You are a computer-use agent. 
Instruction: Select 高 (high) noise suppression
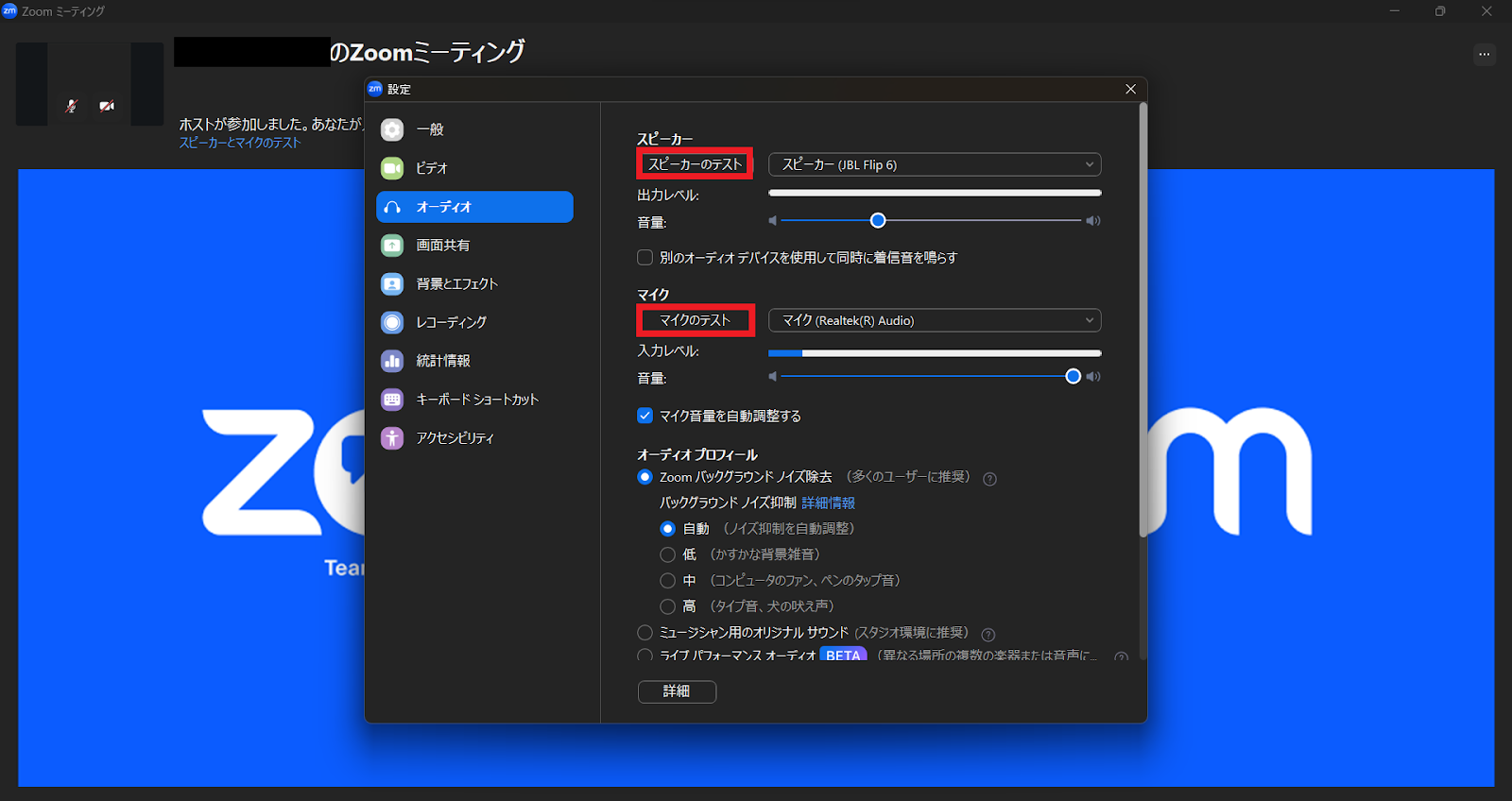pos(668,606)
